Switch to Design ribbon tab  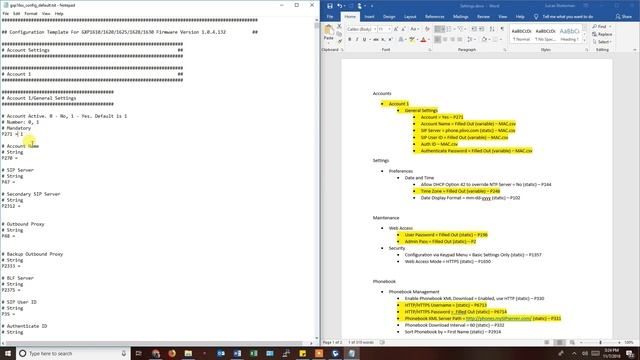point(389,17)
